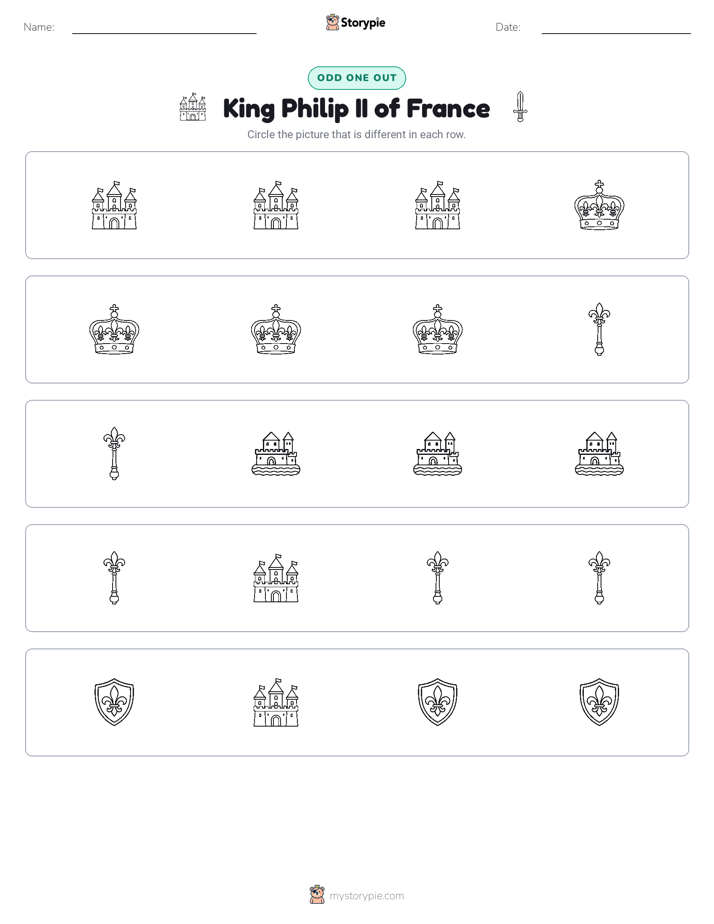Click the King Philip II of France title

pos(356,108)
